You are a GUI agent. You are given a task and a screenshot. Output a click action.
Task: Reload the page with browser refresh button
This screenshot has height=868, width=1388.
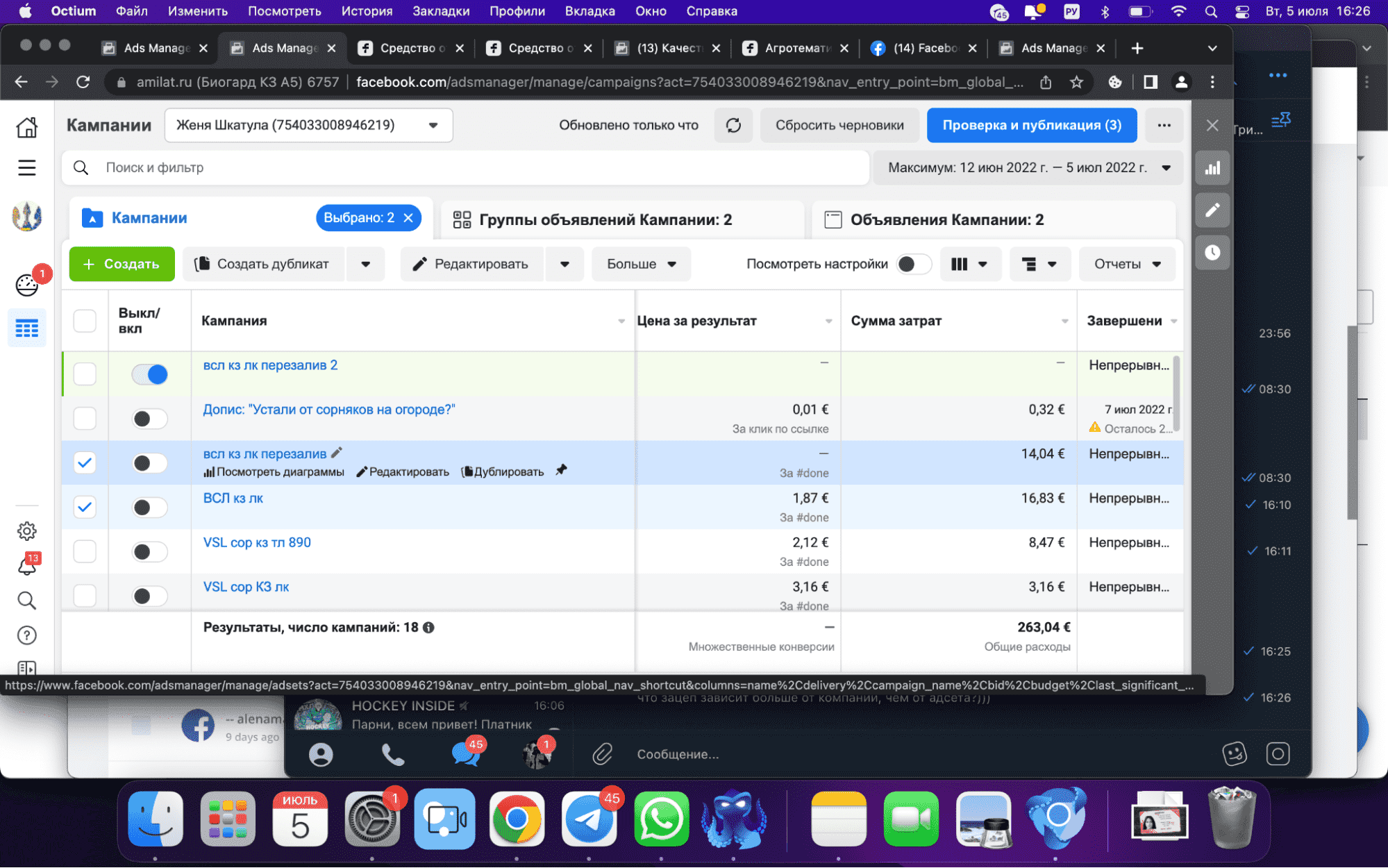pos(83,82)
